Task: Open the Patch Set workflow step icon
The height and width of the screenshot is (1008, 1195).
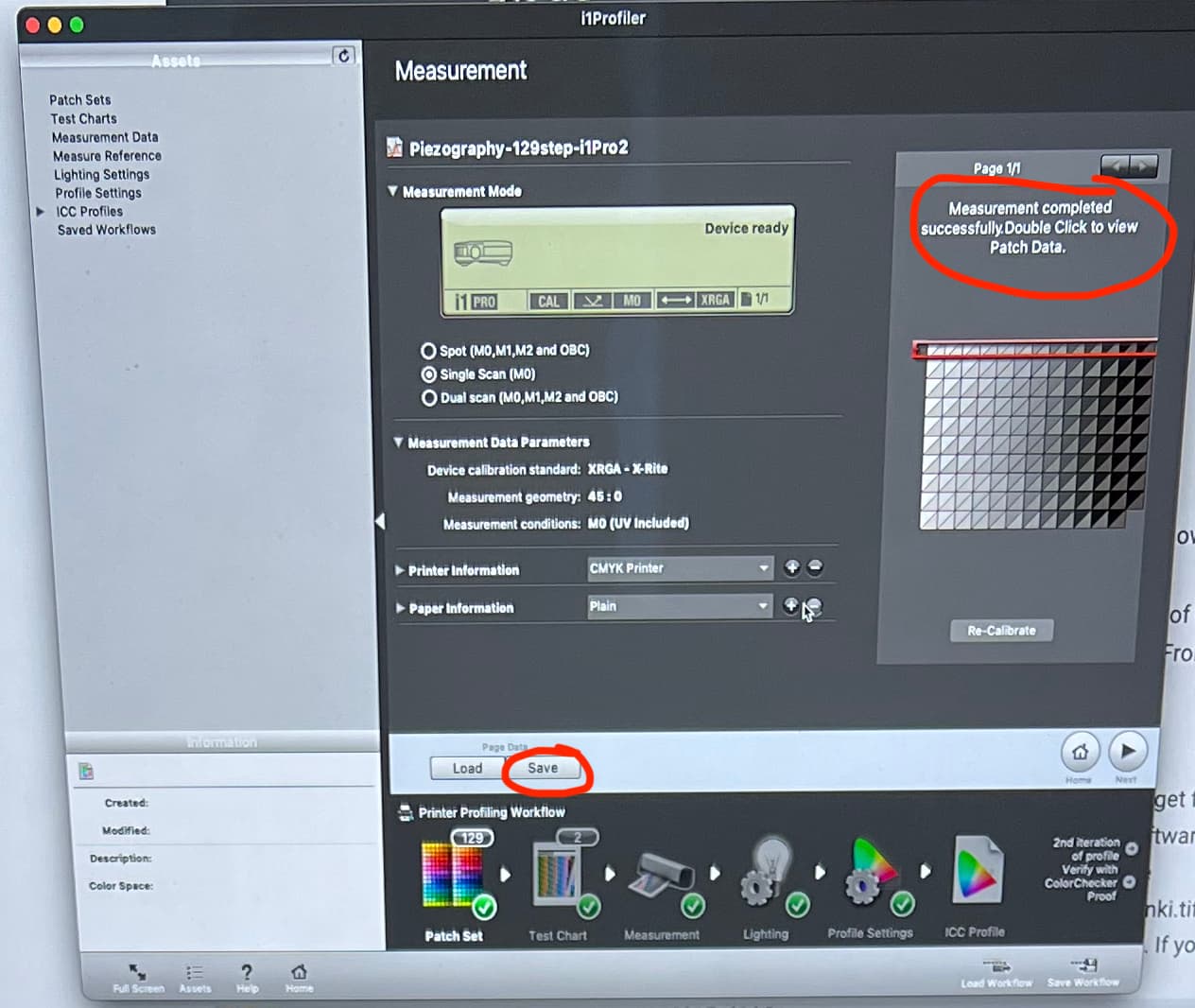Action: [x=455, y=875]
